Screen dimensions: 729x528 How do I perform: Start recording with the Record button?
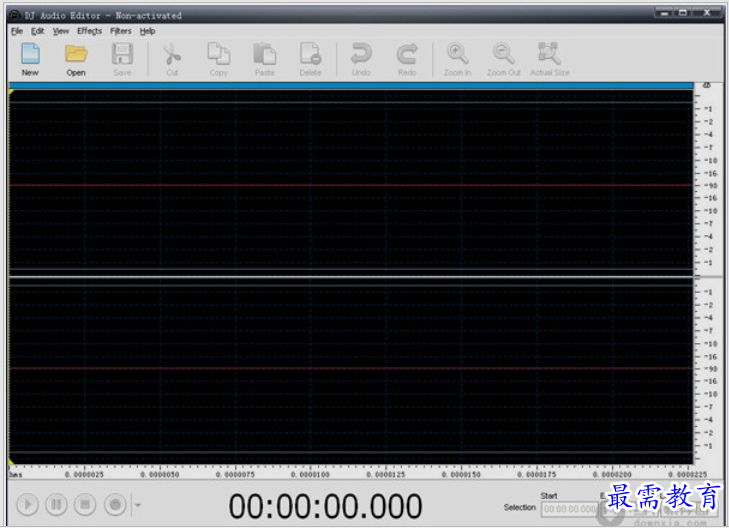tap(115, 504)
